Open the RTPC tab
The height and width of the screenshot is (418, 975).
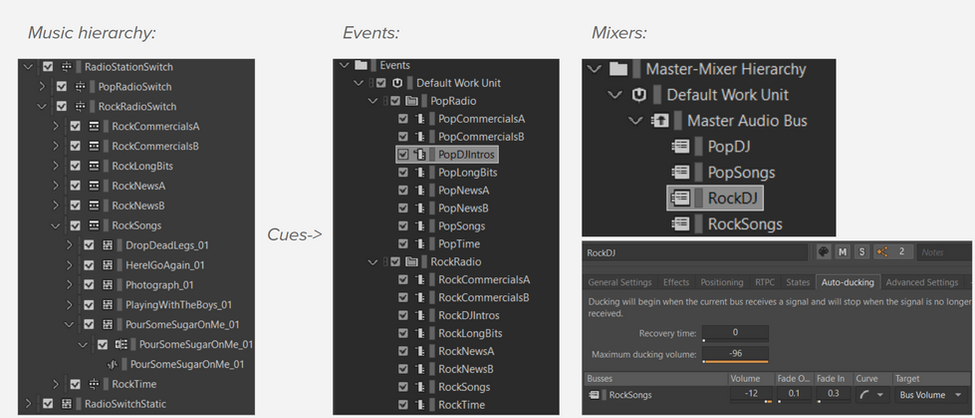(x=764, y=282)
